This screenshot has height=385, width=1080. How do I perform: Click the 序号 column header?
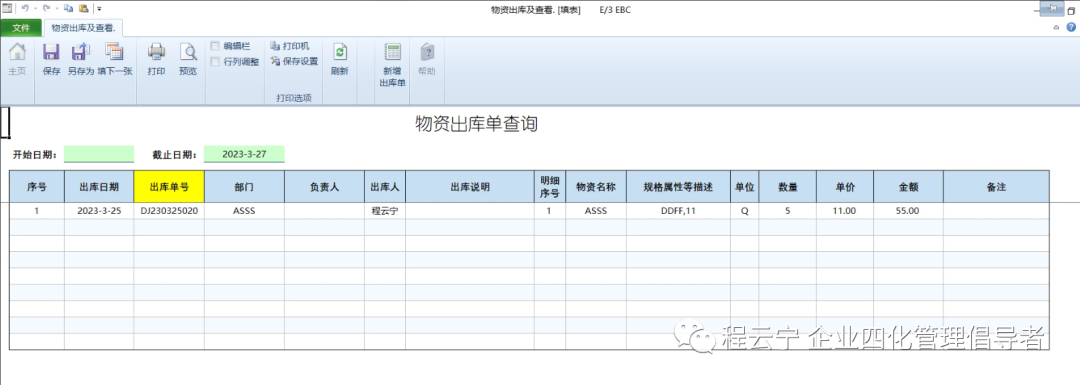(x=37, y=187)
